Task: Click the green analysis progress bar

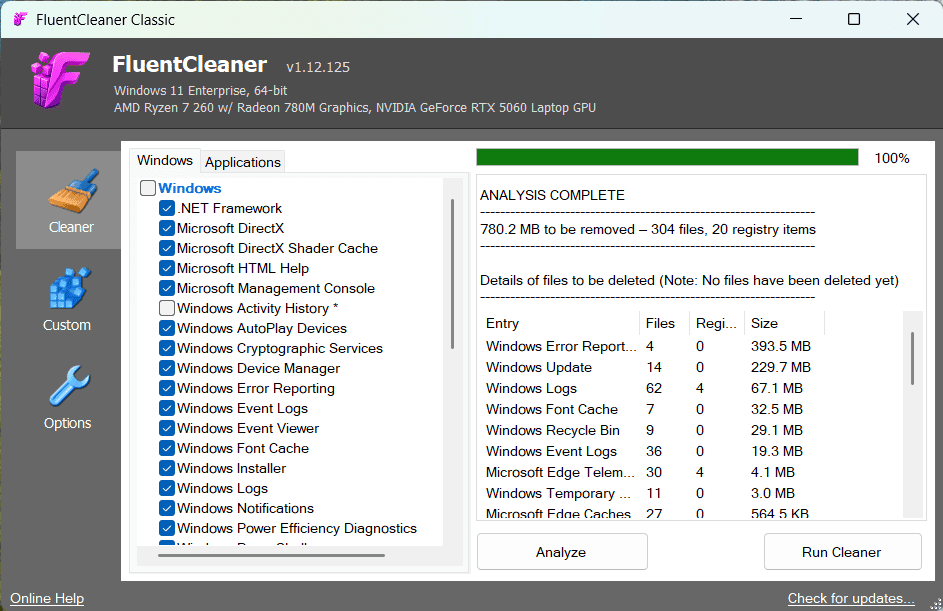Action: 667,157
